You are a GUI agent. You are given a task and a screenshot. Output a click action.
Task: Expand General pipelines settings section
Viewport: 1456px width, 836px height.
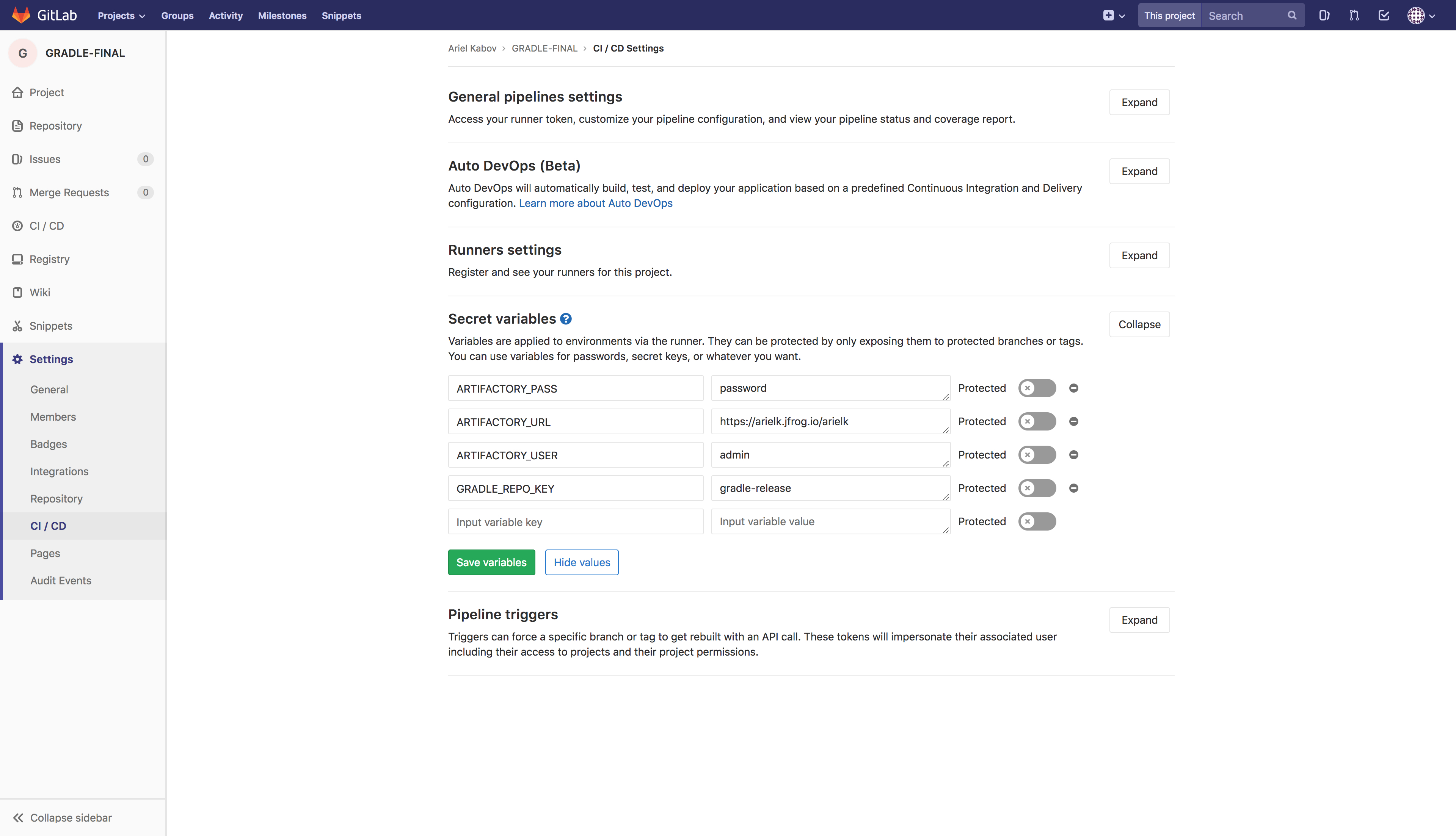(1139, 102)
